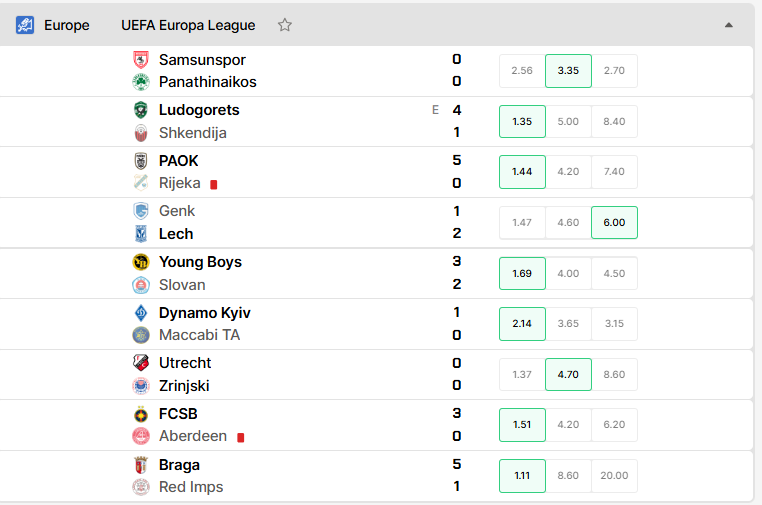Pick the 1.35 Ludogorets win odds
Image resolution: width=762 pixels, height=505 pixels.
pyautogui.click(x=522, y=122)
